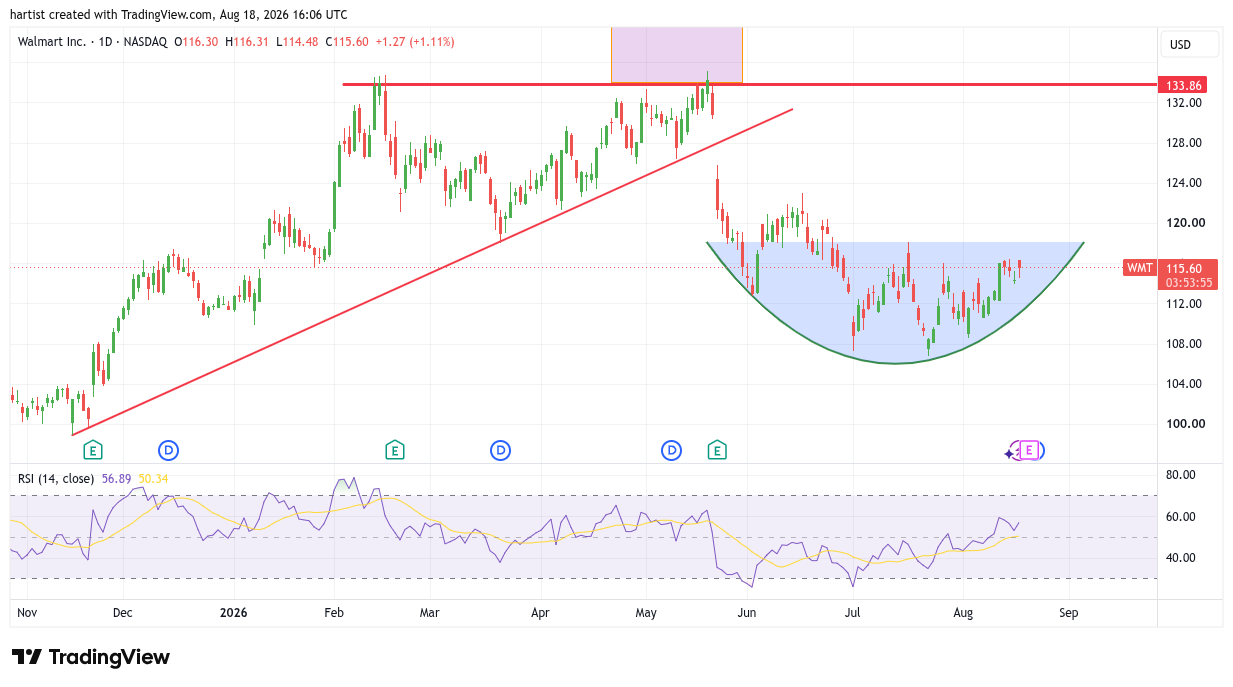Click the 108.00 price axis label
1233x687 pixels.
tap(1184, 344)
